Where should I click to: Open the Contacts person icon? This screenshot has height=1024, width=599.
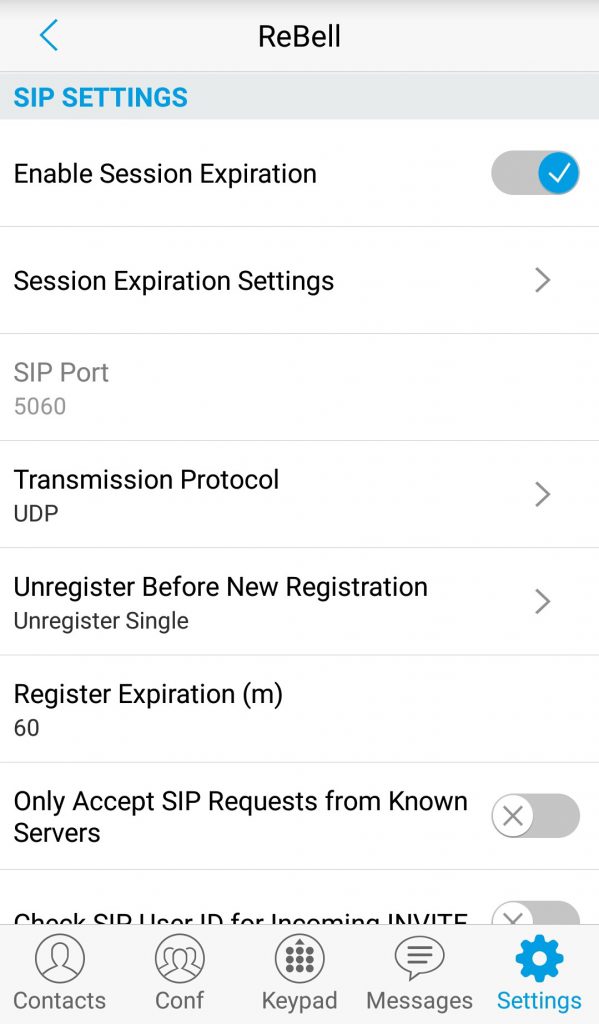coord(59,958)
